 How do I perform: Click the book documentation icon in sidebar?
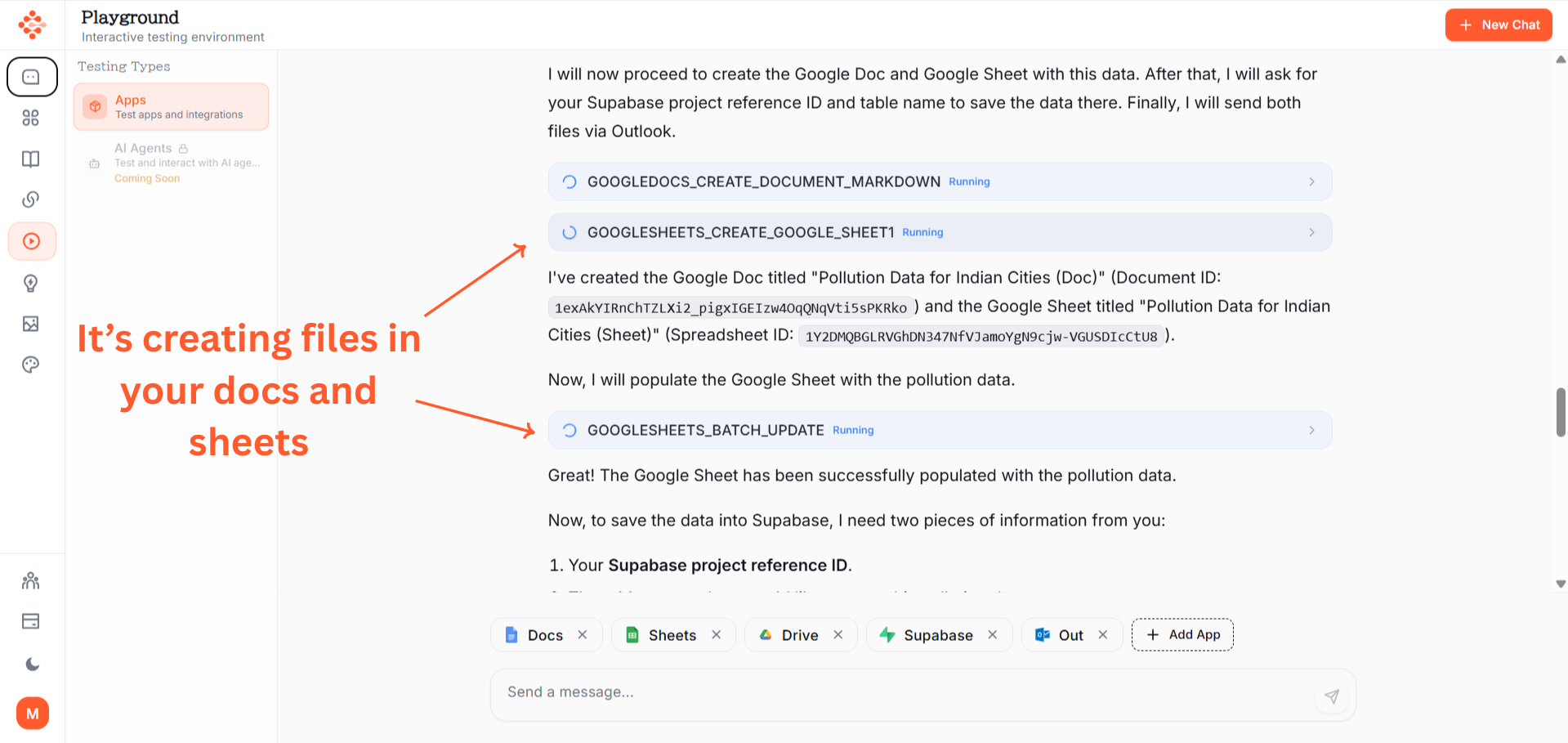[31, 159]
